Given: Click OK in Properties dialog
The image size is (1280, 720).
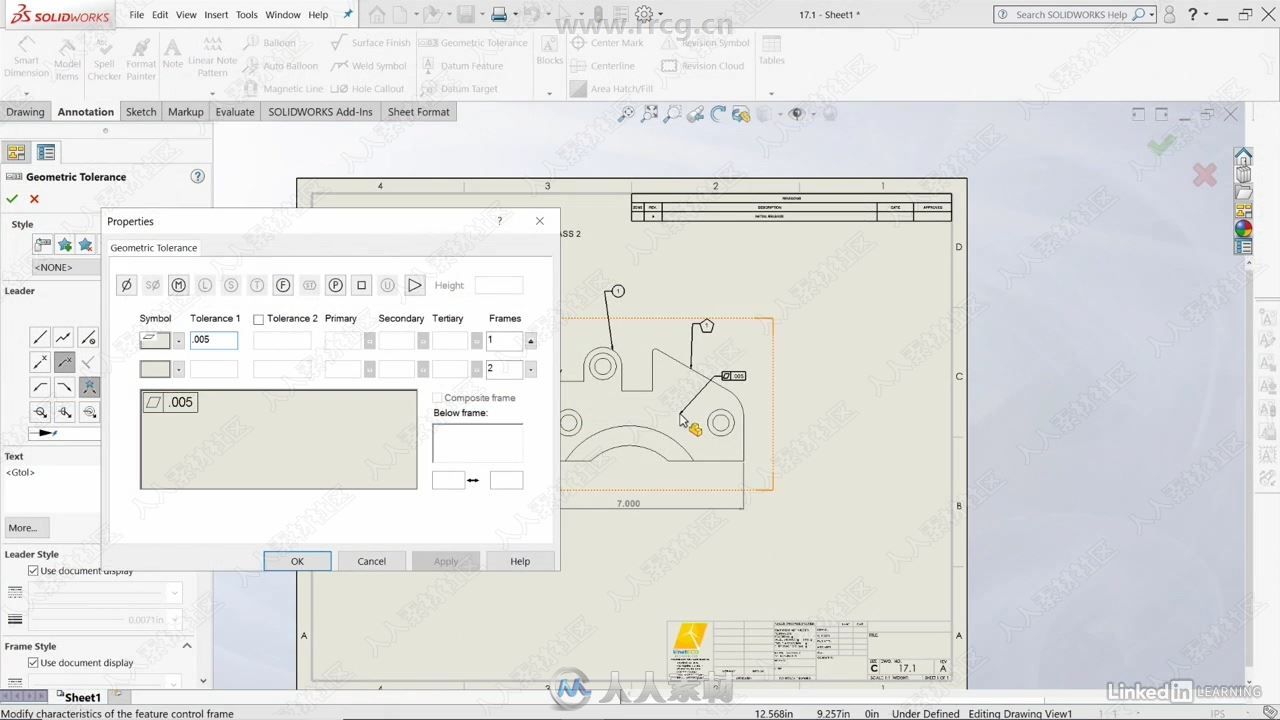Looking at the screenshot, I should pos(297,561).
